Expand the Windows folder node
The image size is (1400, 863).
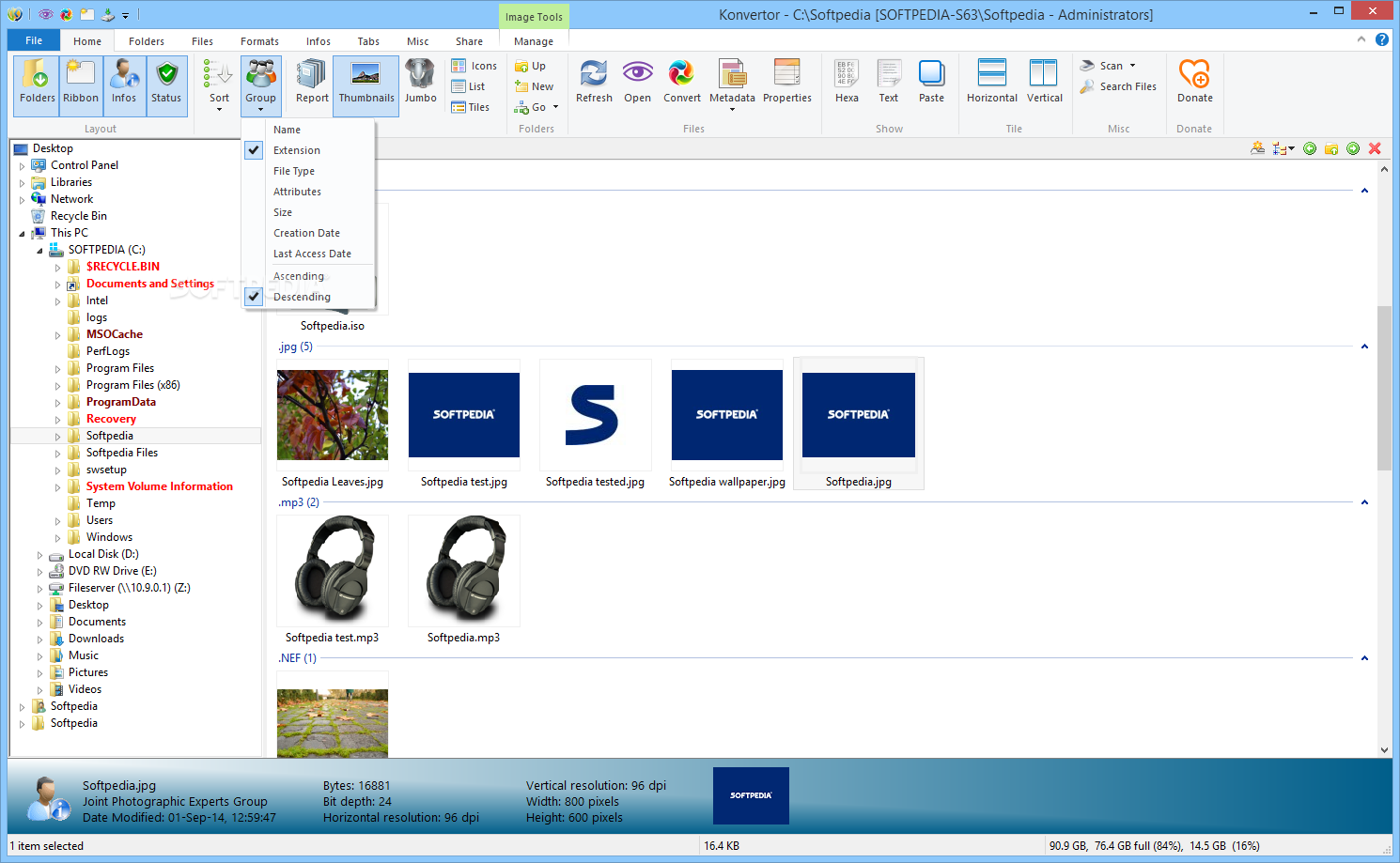[57, 538]
